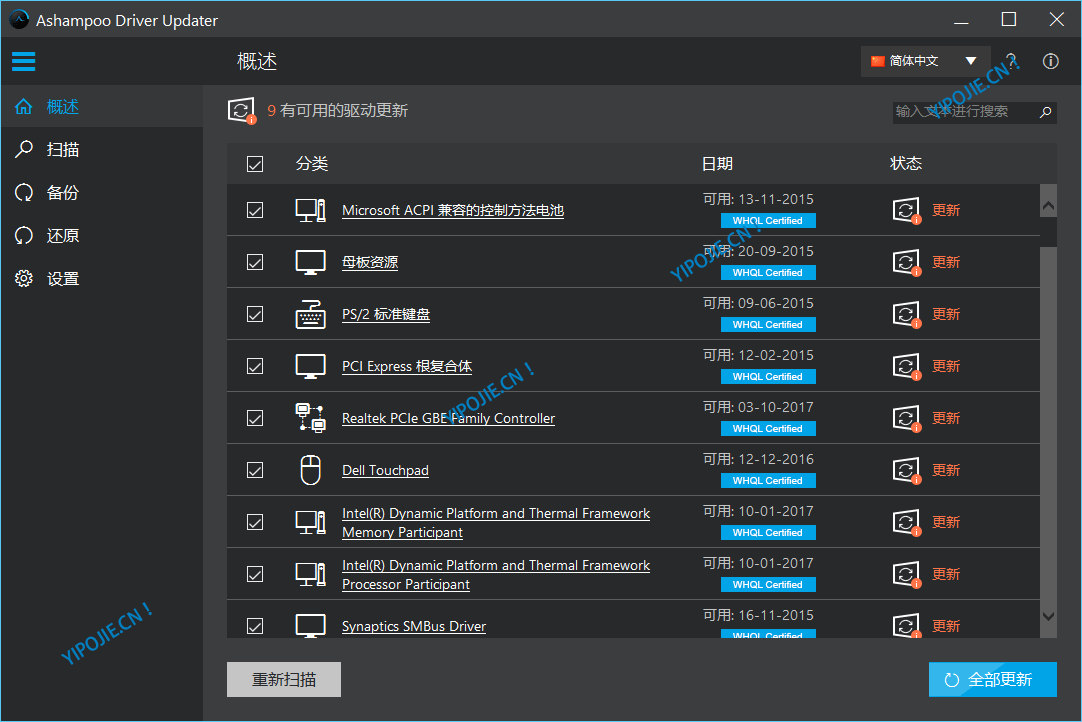
Task: Select the 备份 (backup) sidebar icon
Action: pyautogui.click(x=23, y=192)
